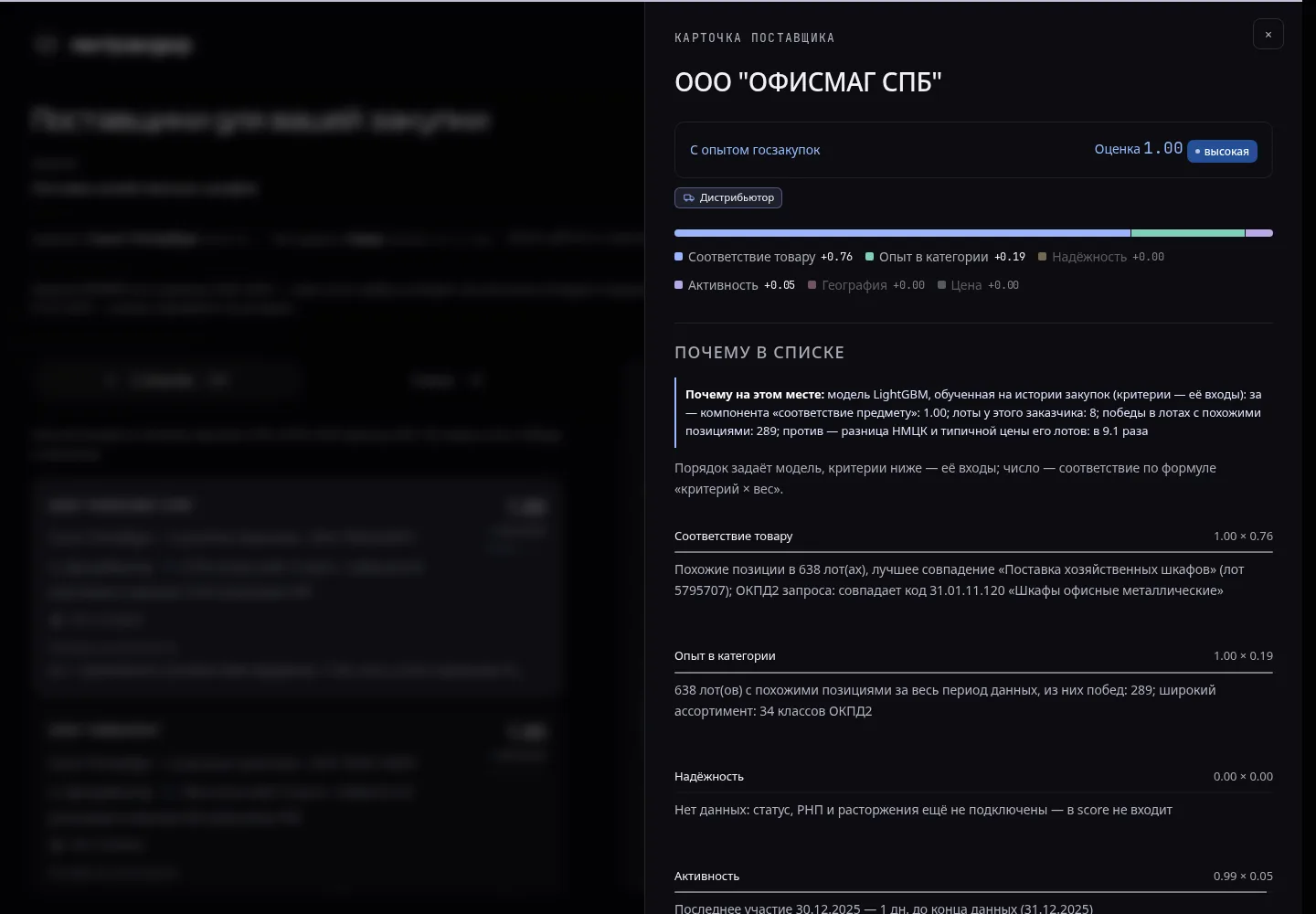Click the С опытом госзакупок label
Screen dimensions: 1316x914
point(755,150)
